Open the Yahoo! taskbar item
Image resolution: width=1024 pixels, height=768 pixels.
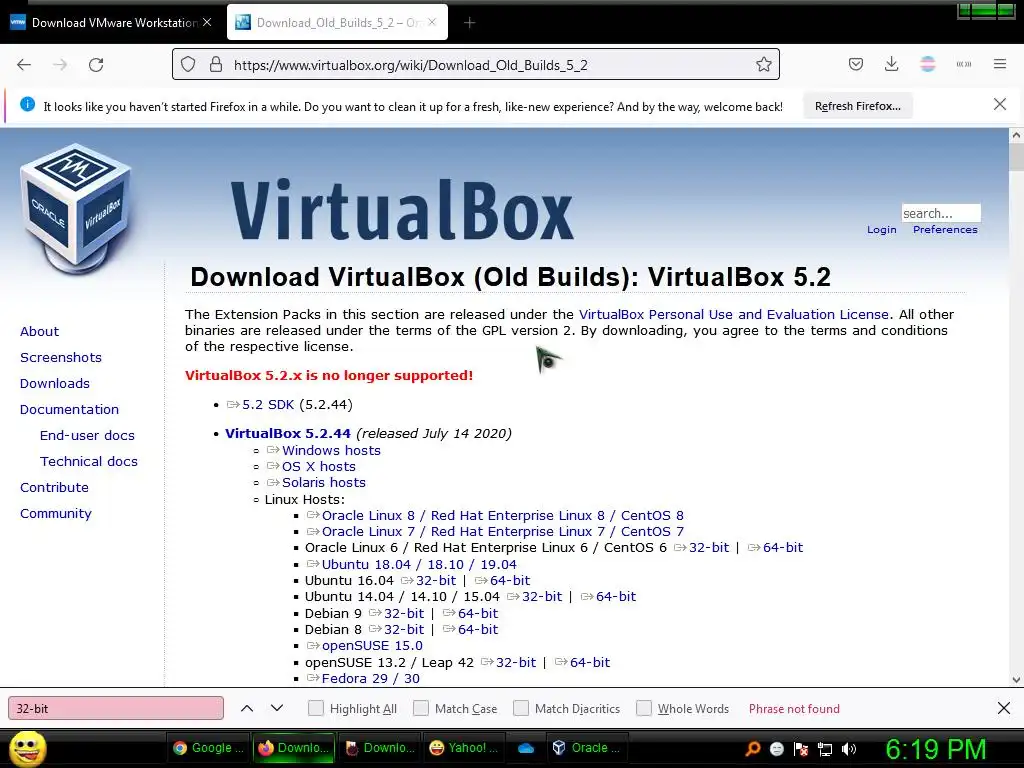pyautogui.click(x=464, y=748)
